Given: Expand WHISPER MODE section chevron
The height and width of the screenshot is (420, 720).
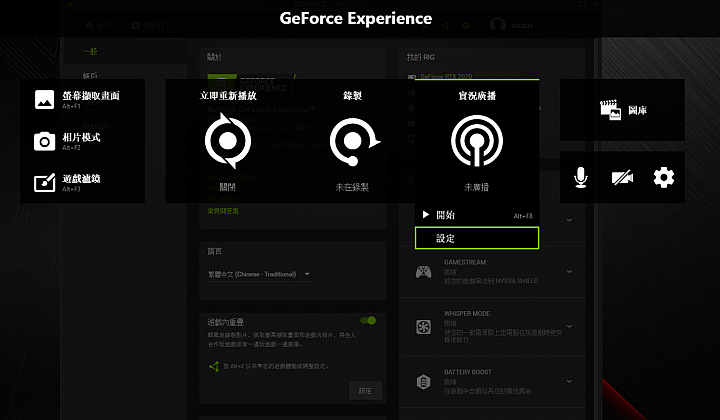Looking at the screenshot, I should pos(569,326).
